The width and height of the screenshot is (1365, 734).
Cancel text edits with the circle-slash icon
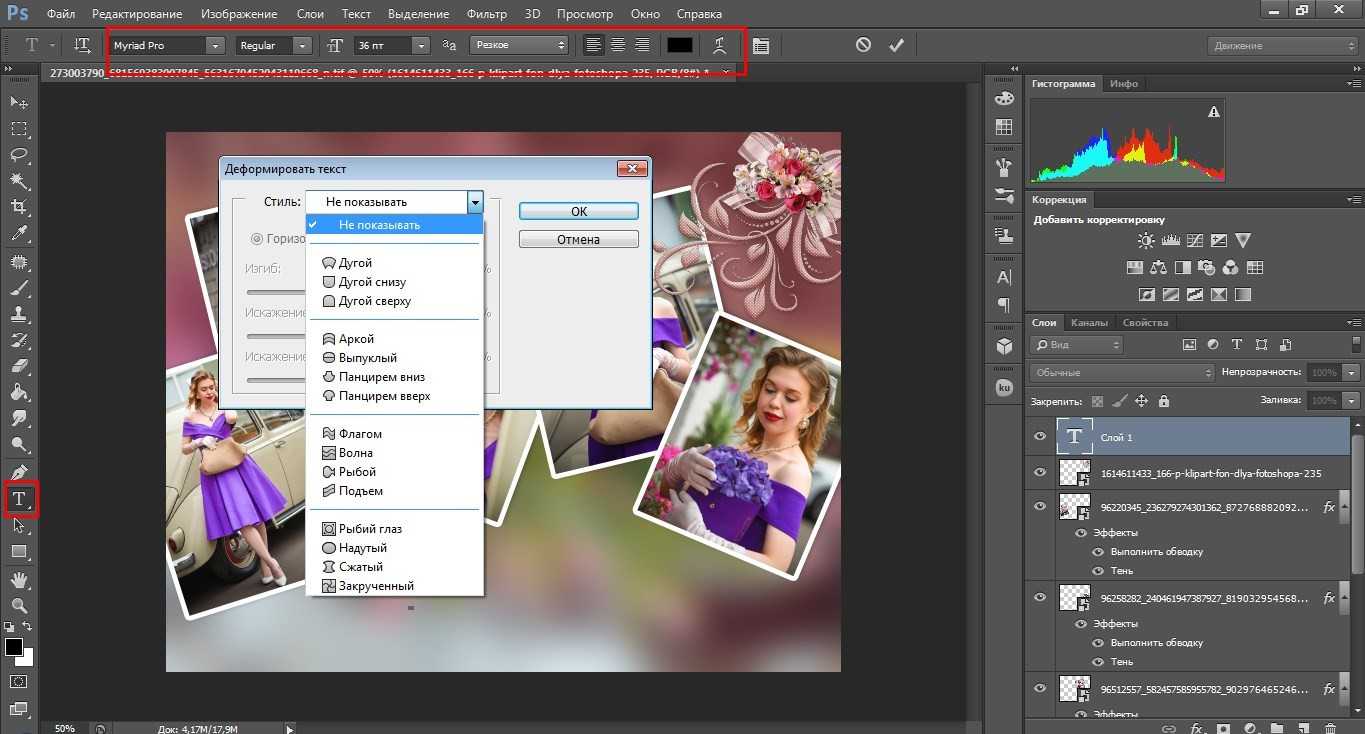pos(863,45)
